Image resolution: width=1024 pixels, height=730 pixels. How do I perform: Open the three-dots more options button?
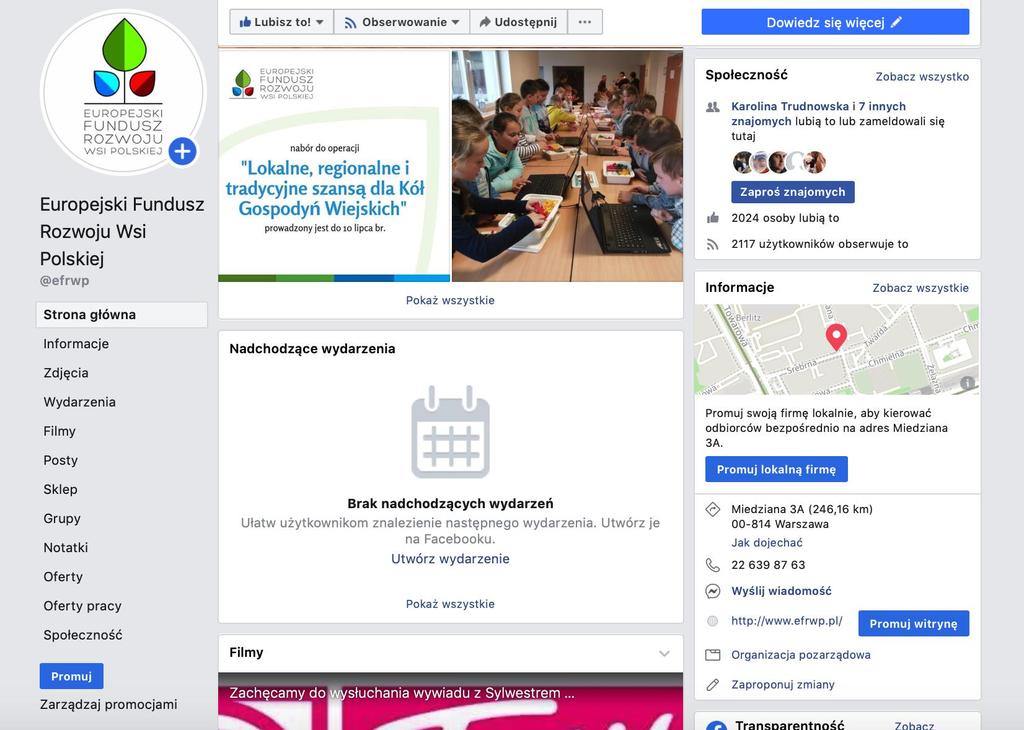585,22
